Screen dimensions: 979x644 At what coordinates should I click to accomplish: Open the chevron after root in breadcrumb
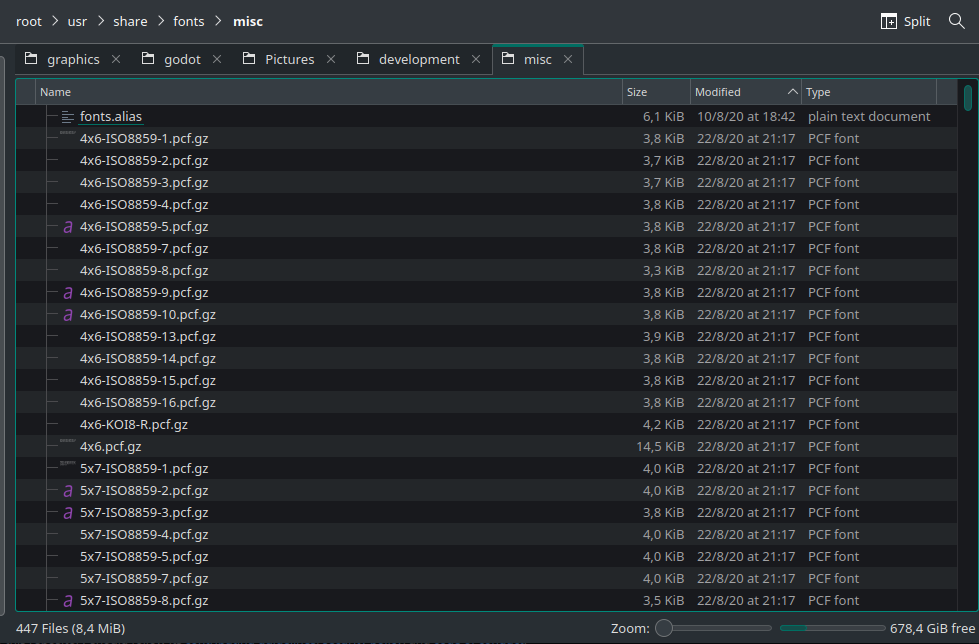[55, 21]
